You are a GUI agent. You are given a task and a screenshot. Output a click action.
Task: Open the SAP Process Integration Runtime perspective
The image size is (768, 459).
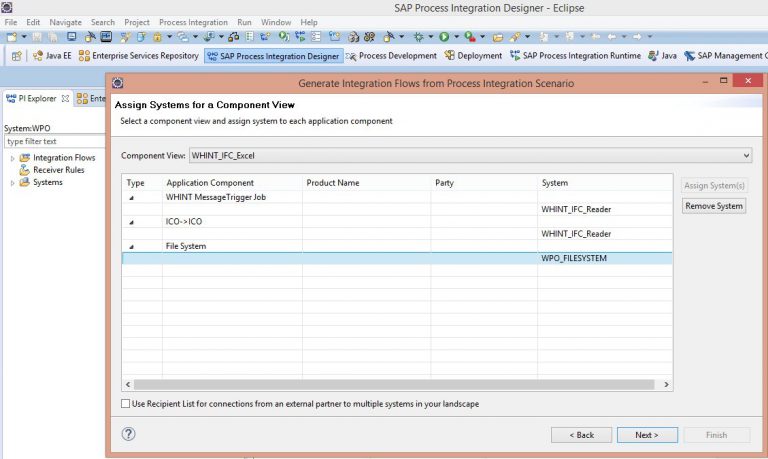[575, 56]
